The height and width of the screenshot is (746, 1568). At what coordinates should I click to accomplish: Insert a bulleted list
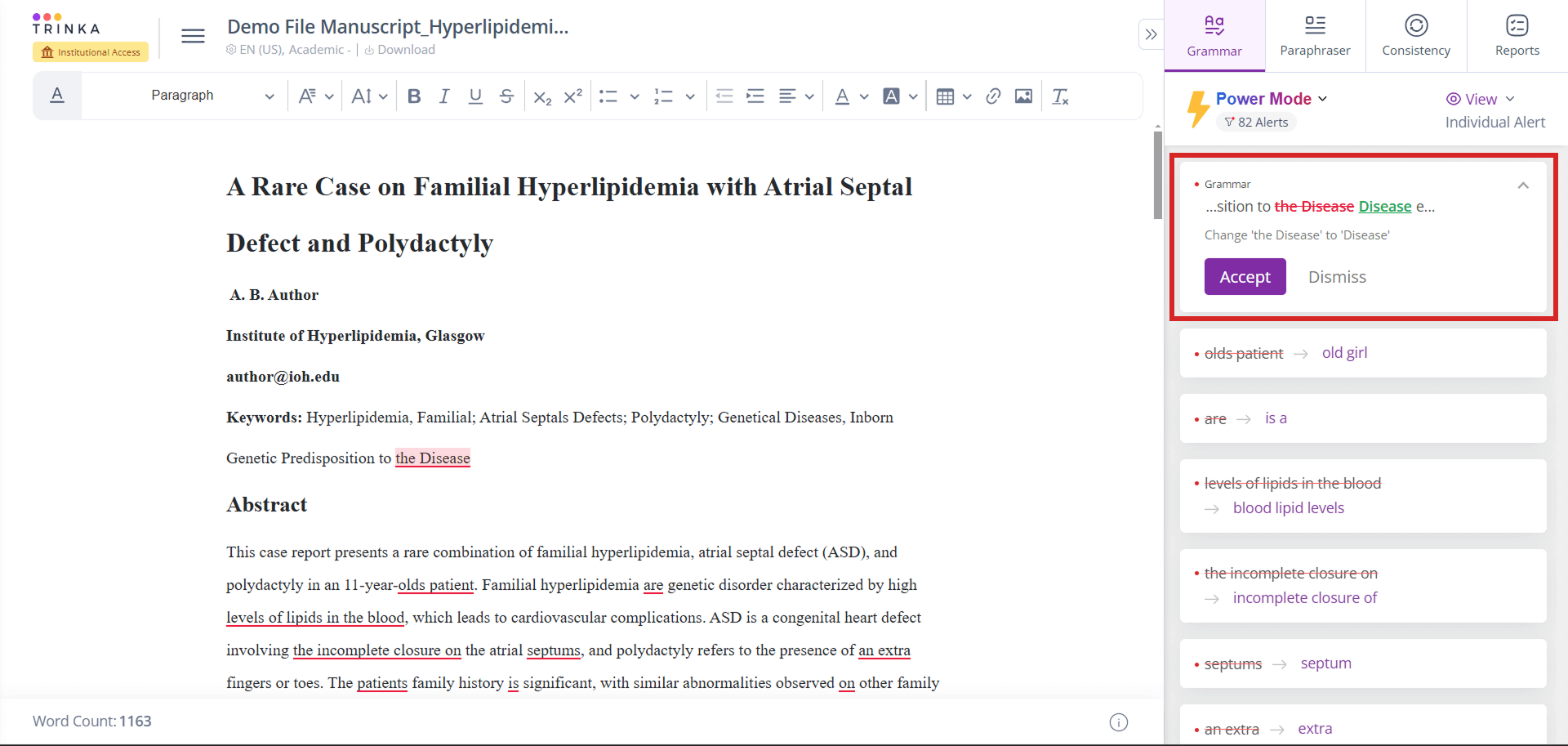pyautogui.click(x=608, y=96)
